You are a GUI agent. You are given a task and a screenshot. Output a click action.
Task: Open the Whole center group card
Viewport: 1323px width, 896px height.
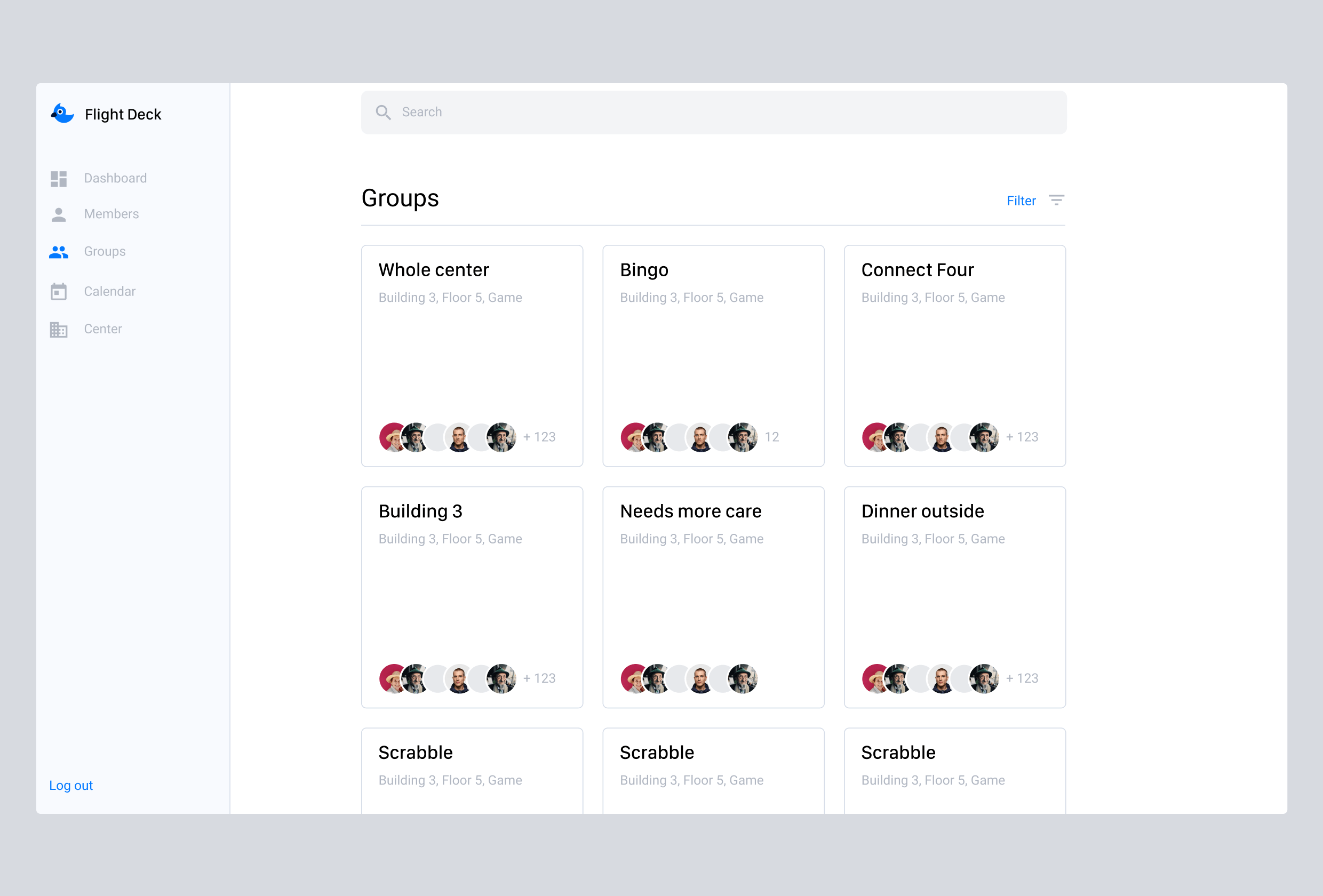coord(472,356)
